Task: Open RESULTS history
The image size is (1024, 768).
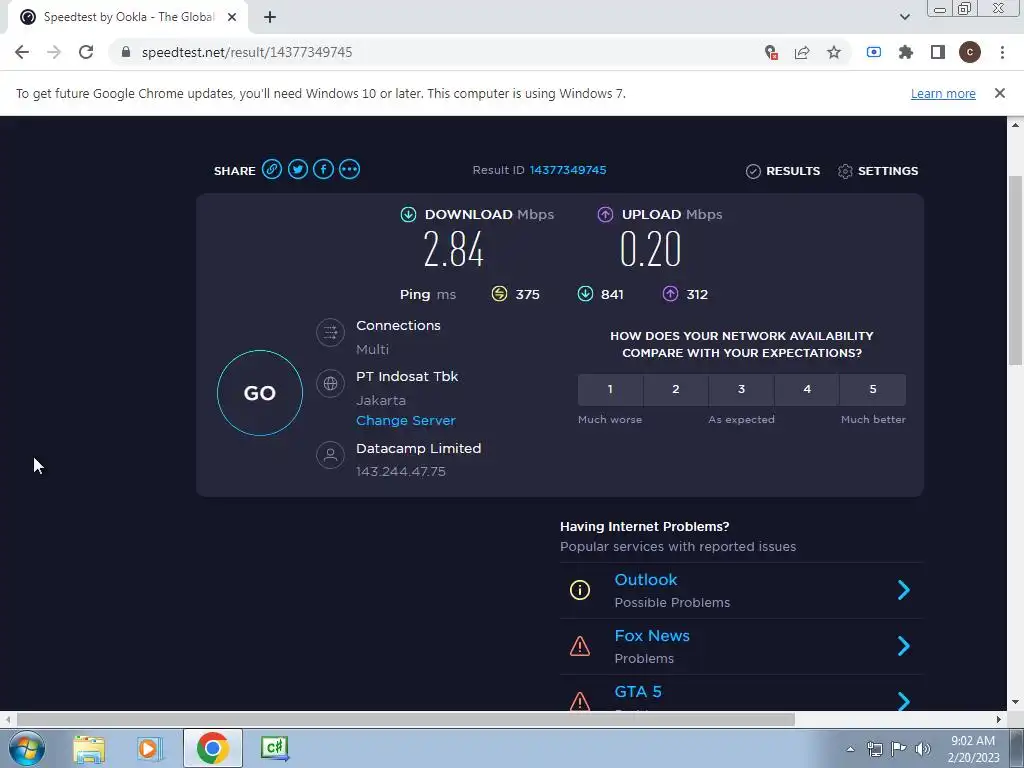Action: [783, 171]
